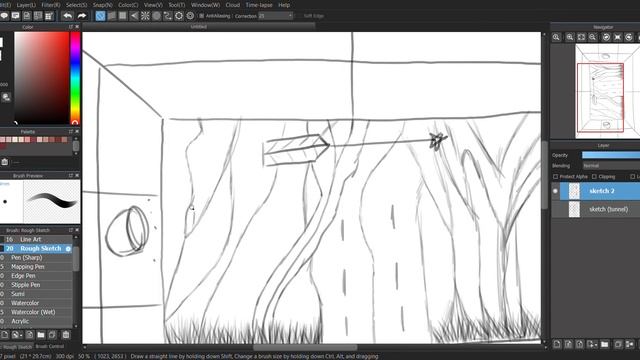
Task: Flip canvas horizontally in the Navigator
Action: 618,37
